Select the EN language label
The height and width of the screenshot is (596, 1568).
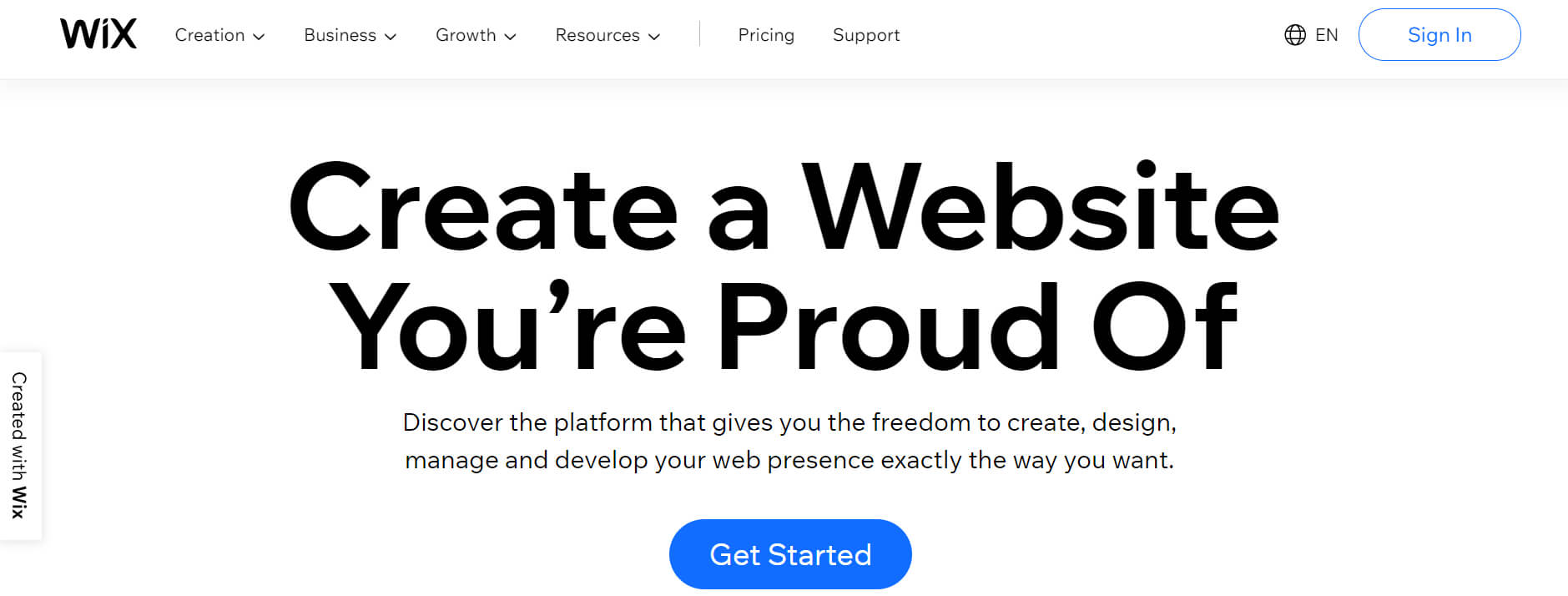click(1326, 35)
